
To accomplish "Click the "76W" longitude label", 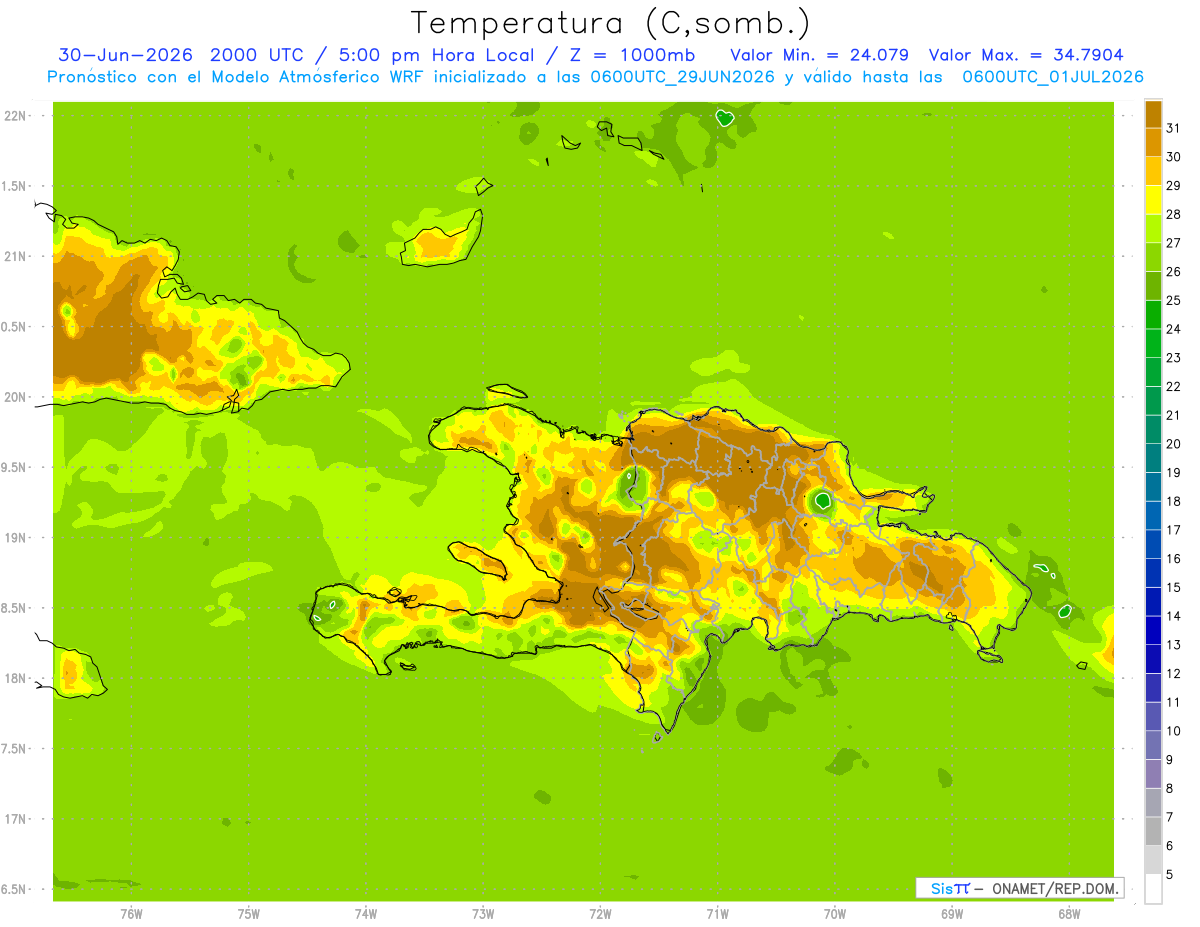I will [131, 913].
